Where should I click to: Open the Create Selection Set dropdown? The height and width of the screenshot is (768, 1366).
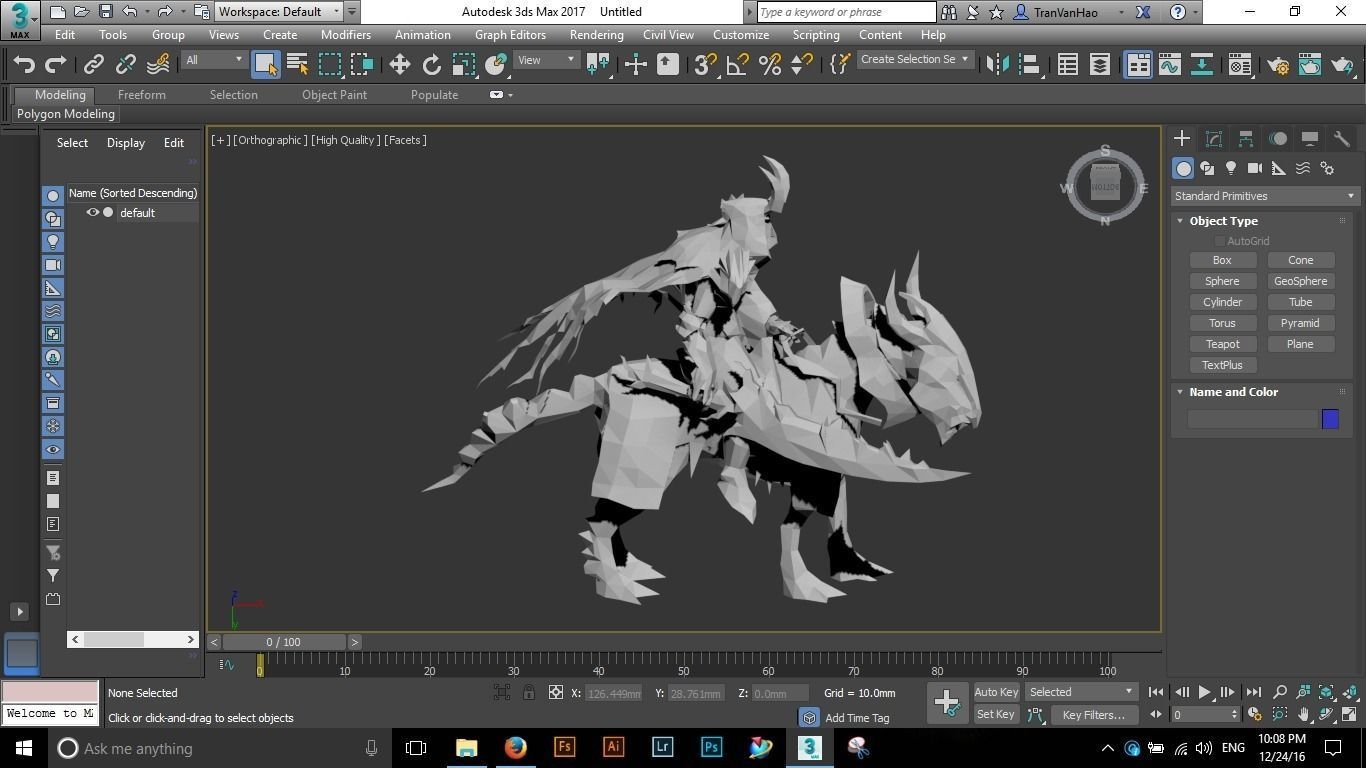915,60
